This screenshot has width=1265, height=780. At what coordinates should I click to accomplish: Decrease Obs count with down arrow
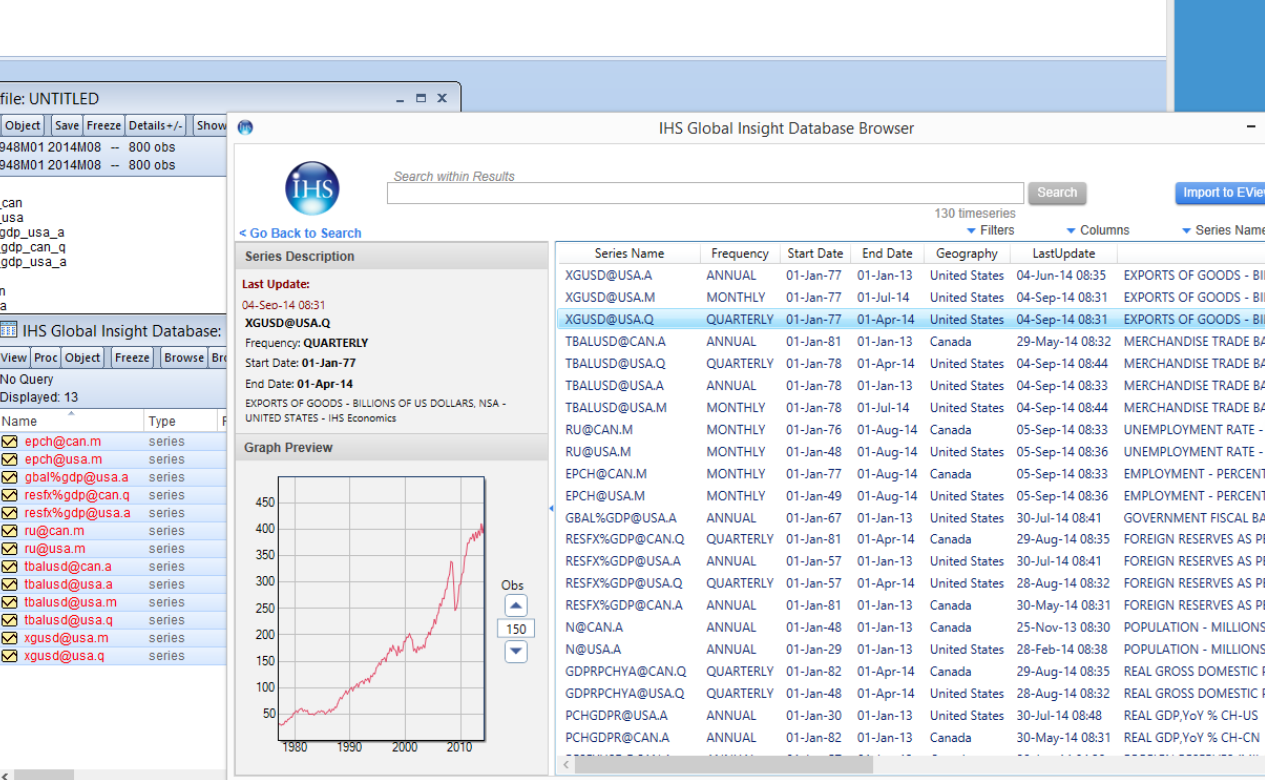[x=515, y=651]
